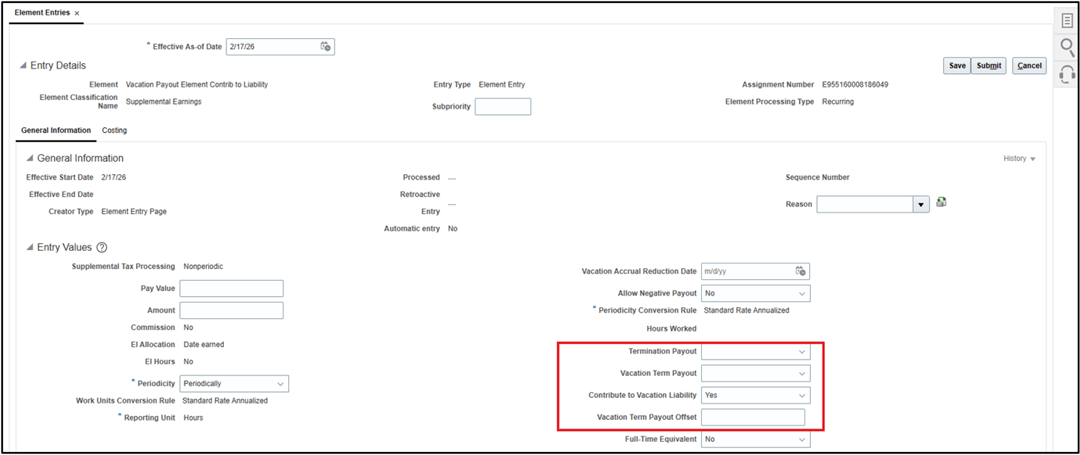Screen dimensions: 1080x455
Task: Click the 'Date earned' EI Allocation value
Action: click(203, 345)
